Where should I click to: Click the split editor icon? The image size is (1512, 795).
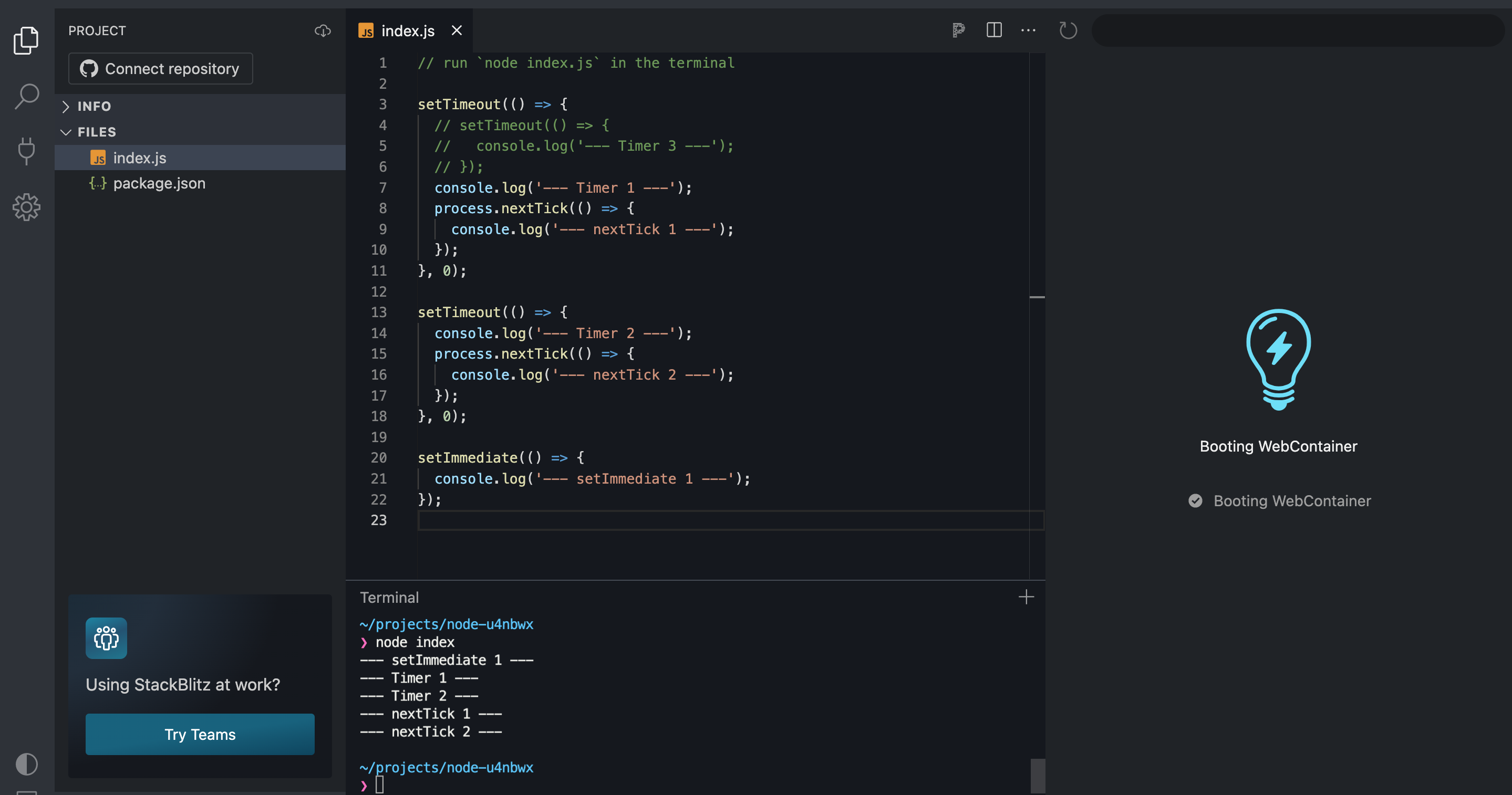coord(993,30)
